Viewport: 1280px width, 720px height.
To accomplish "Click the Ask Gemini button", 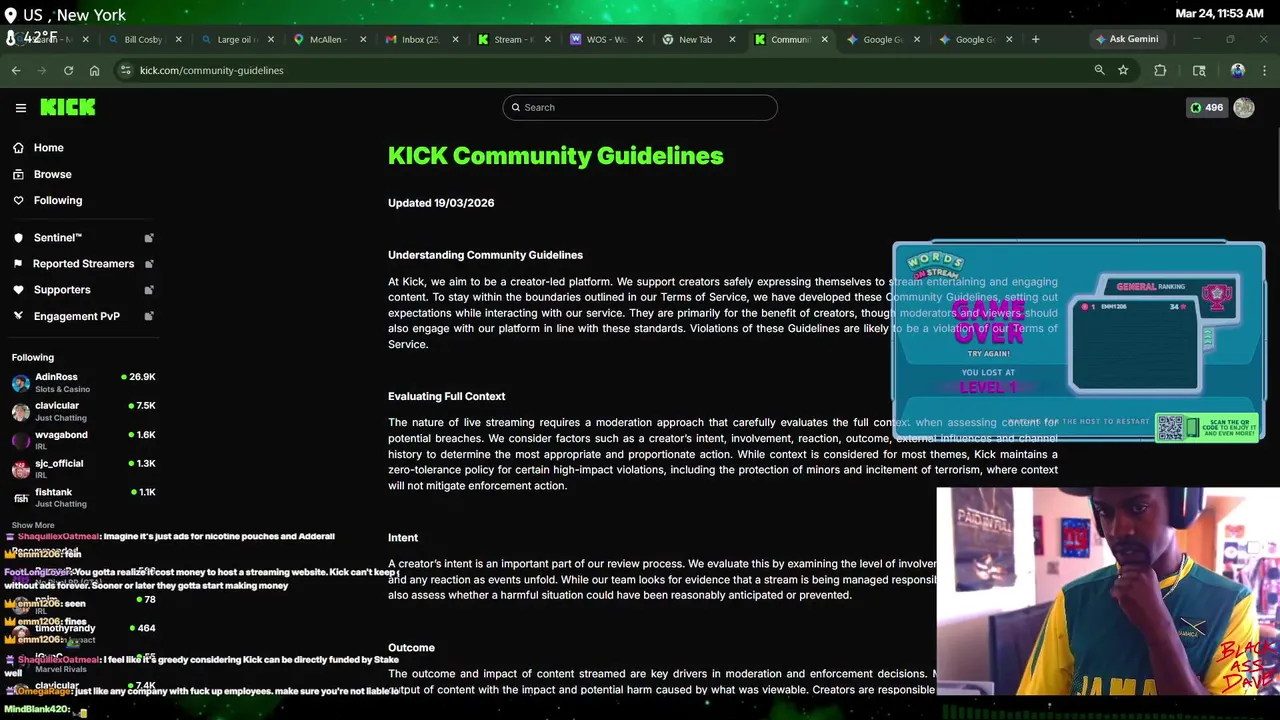I will click(x=1127, y=39).
